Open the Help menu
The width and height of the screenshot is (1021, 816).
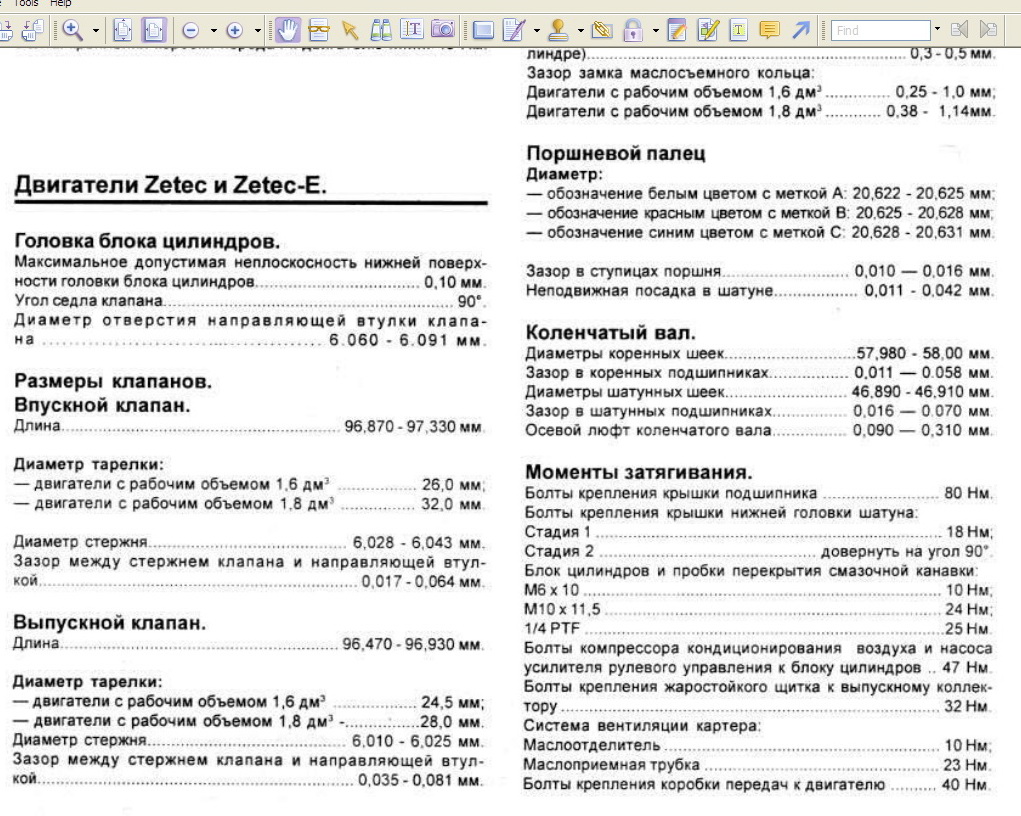(61, 3)
